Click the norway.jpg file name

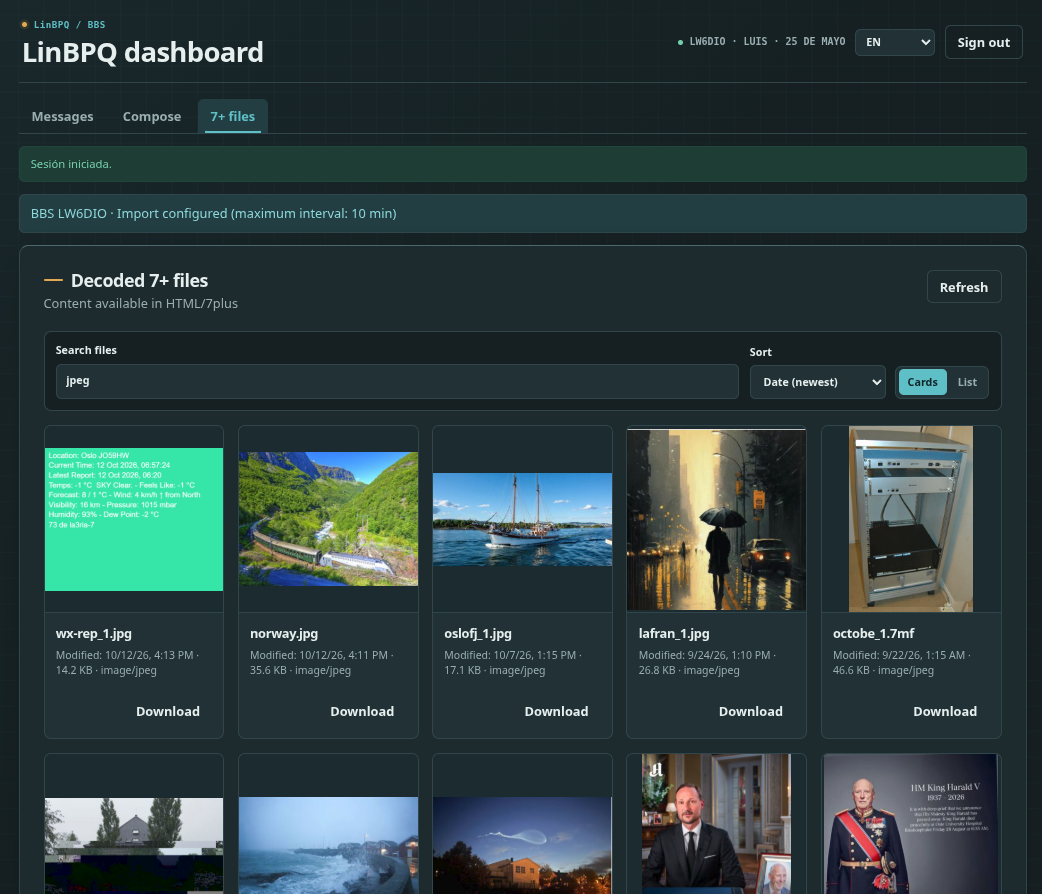pyautogui.click(x=284, y=633)
